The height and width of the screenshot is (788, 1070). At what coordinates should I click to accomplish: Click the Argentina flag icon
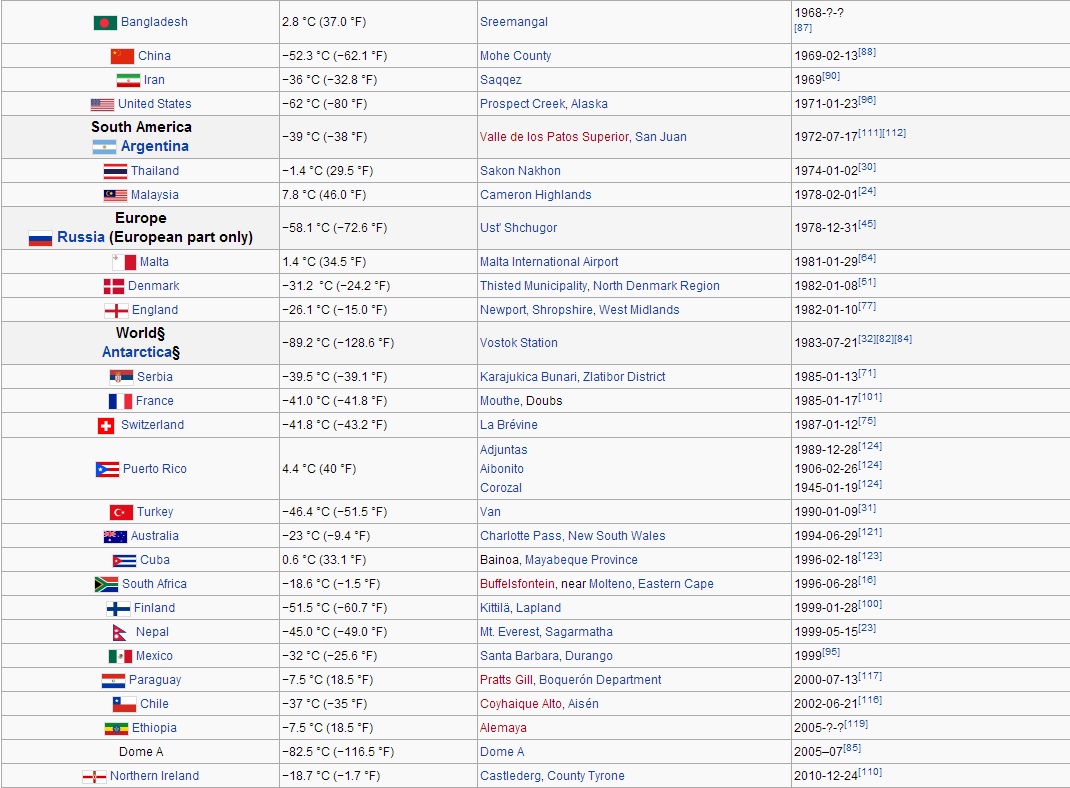pyautogui.click(x=104, y=147)
